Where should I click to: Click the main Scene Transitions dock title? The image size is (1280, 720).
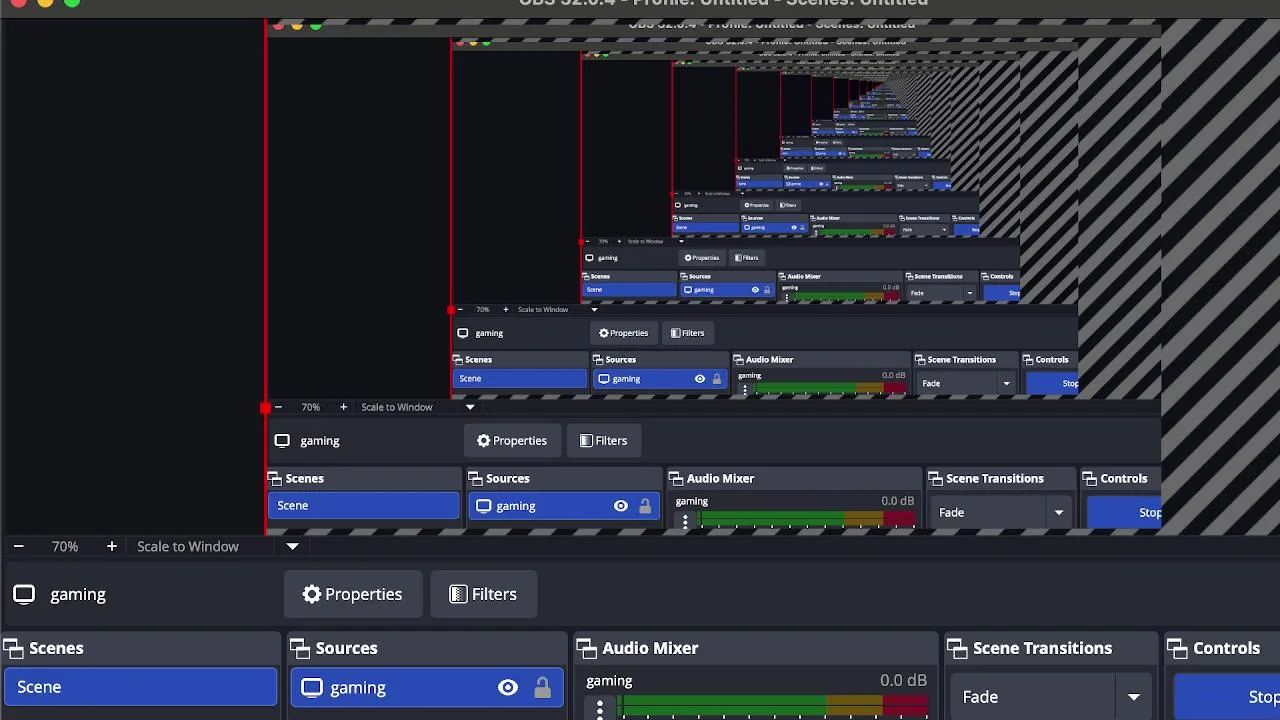coord(1042,648)
